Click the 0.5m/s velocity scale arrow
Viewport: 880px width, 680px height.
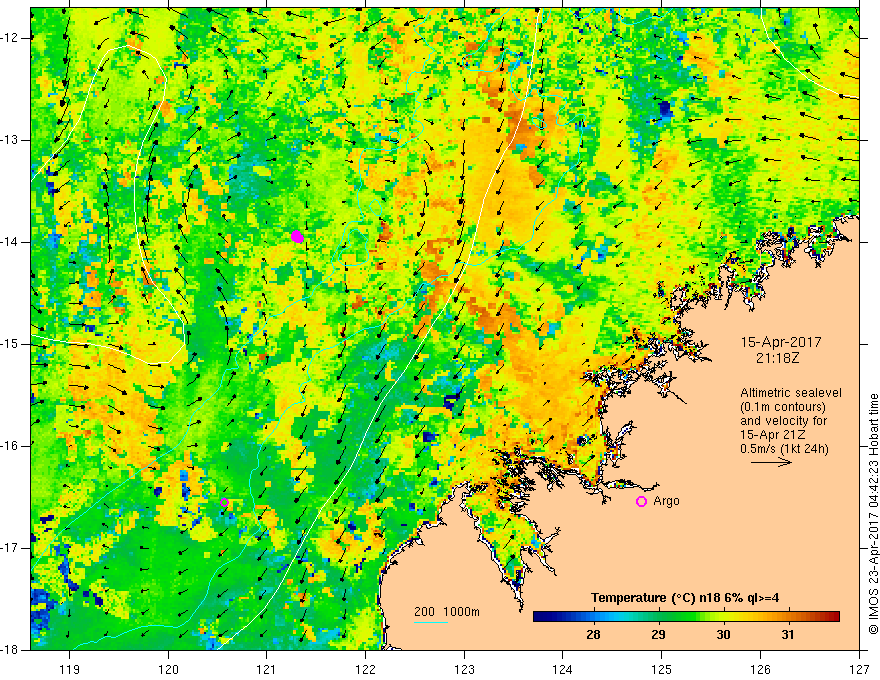771,462
